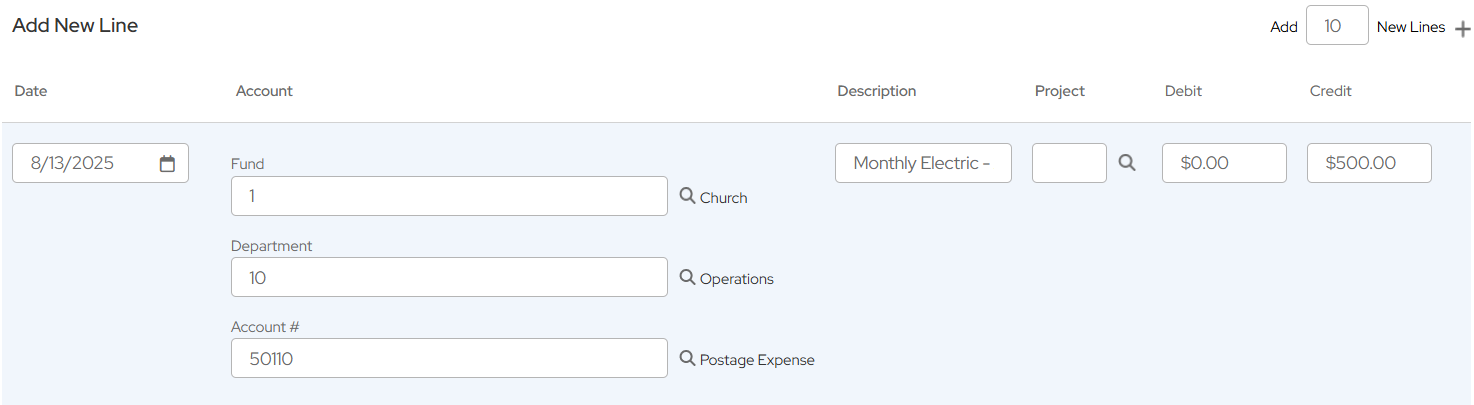Click the Fund lookup magnifier beside Church
This screenshot has width=1474, height=405.
coord(687,196)
